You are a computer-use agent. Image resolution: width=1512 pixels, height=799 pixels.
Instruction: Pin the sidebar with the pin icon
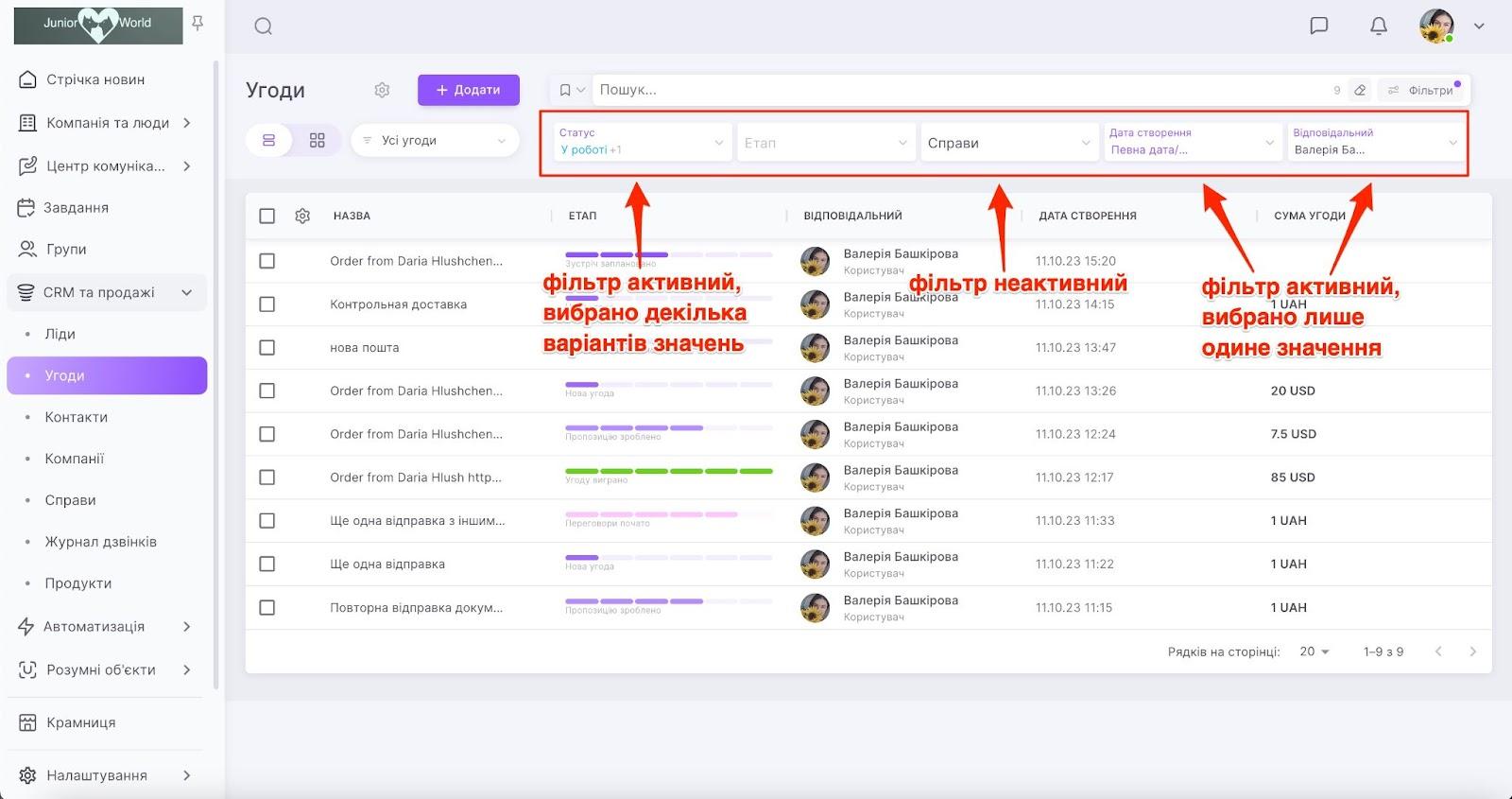click(x=198, y=23)
